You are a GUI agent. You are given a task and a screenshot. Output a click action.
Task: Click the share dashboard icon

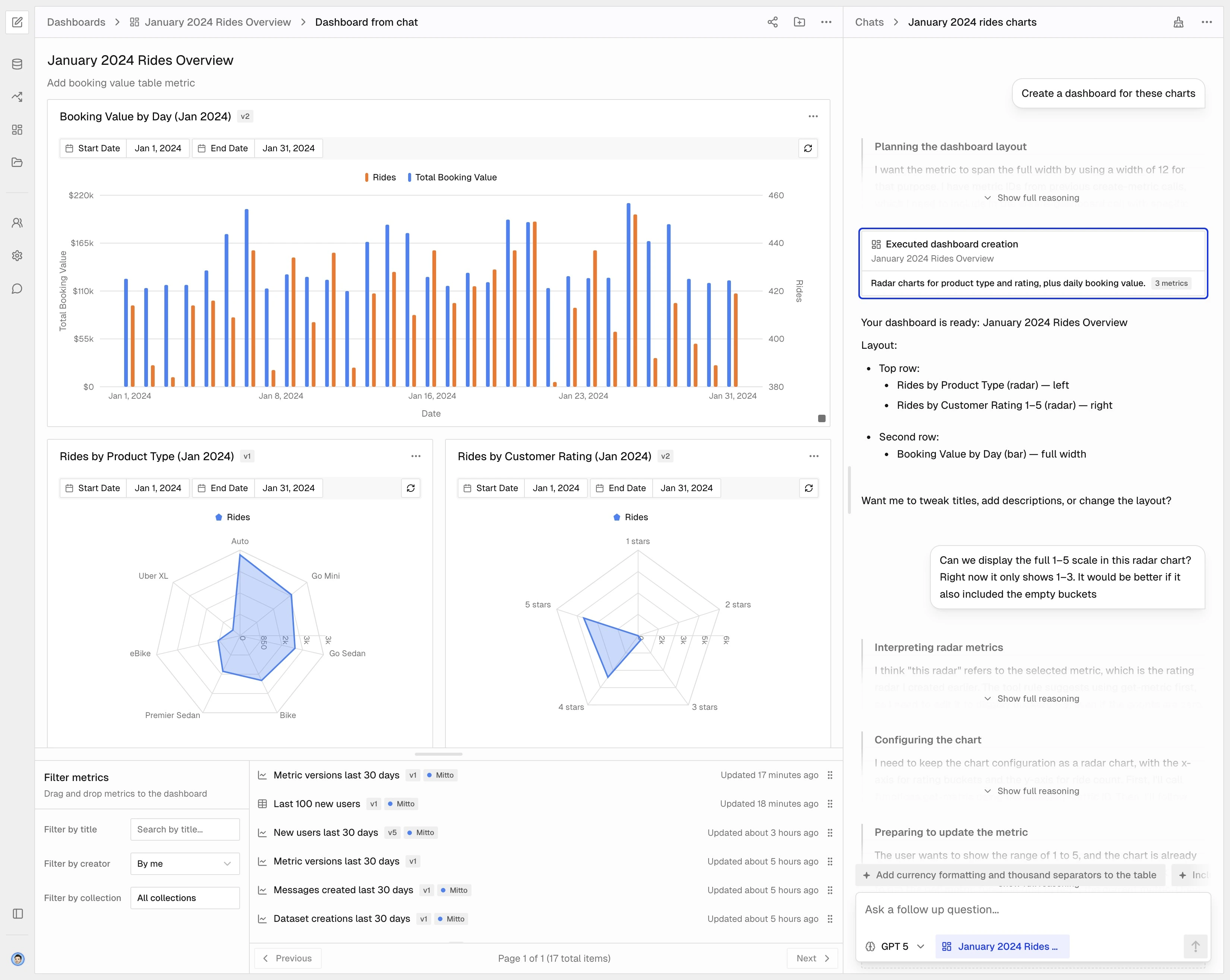point(772,22)
